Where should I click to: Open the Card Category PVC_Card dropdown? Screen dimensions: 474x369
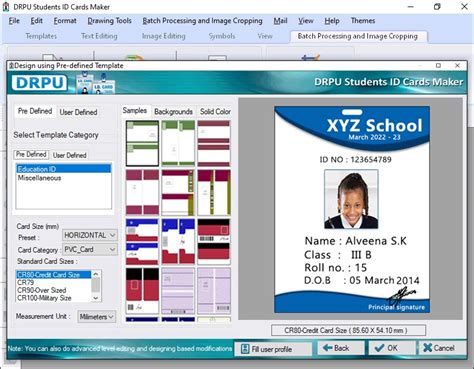point(90,249)
